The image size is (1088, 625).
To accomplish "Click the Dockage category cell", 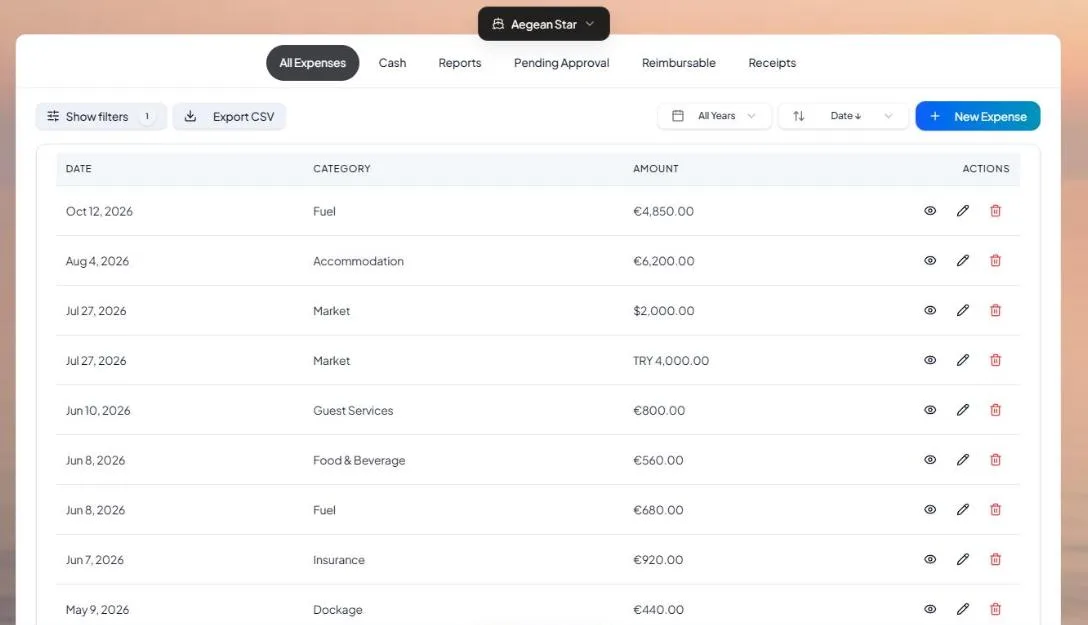I will click(337, 610).
